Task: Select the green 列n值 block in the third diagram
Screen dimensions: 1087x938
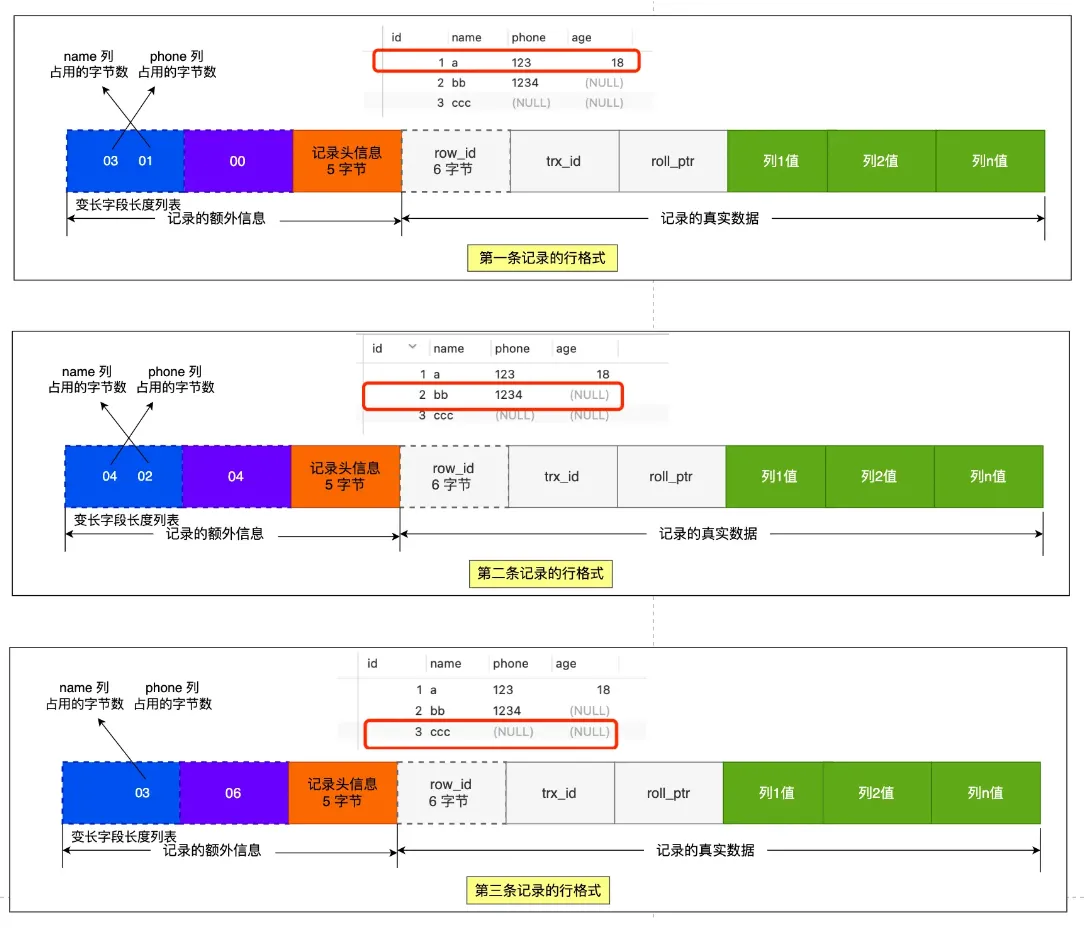Action: tap(985, 793)
